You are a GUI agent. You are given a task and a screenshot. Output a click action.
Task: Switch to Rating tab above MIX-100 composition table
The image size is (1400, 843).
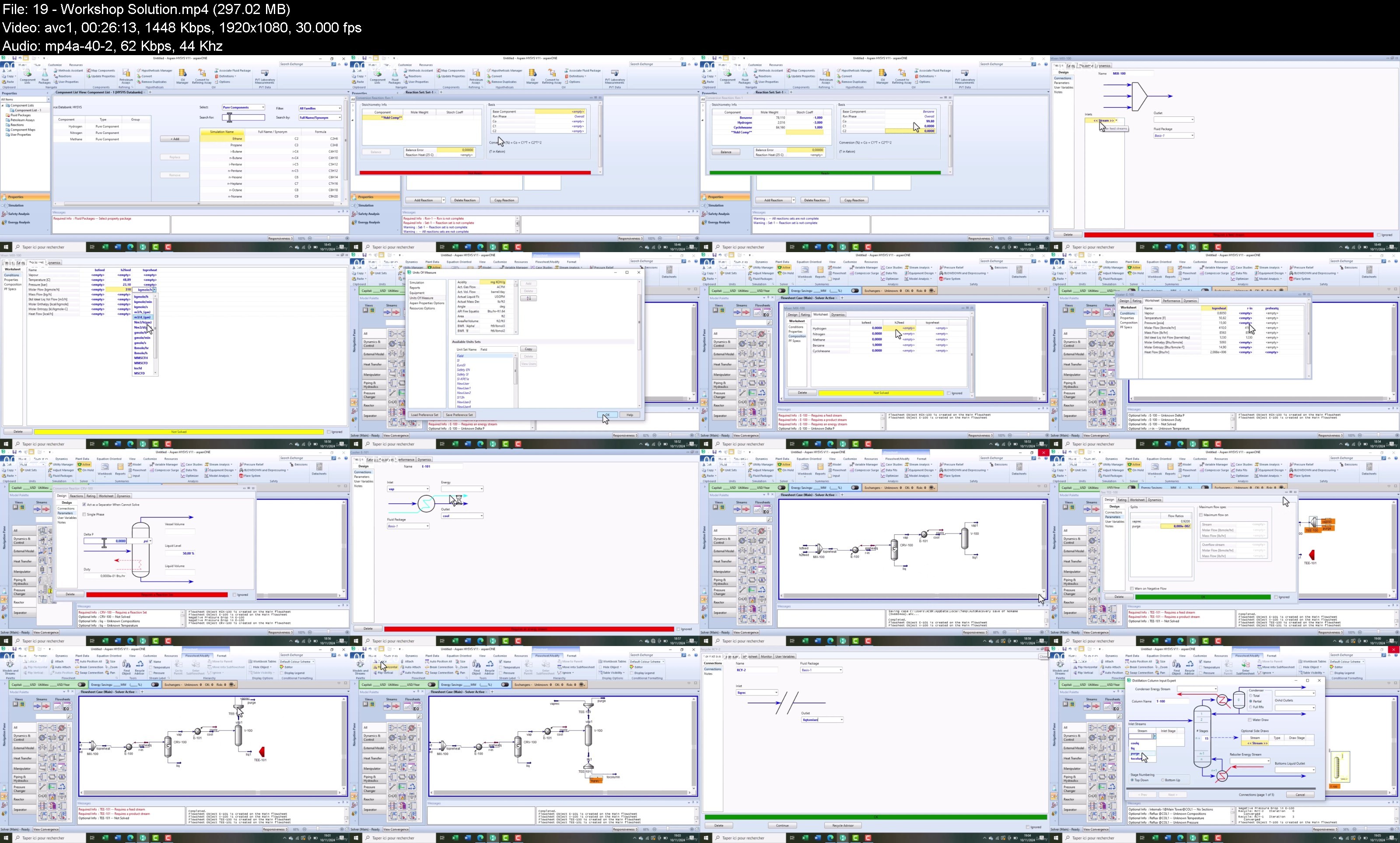(805, 315)
